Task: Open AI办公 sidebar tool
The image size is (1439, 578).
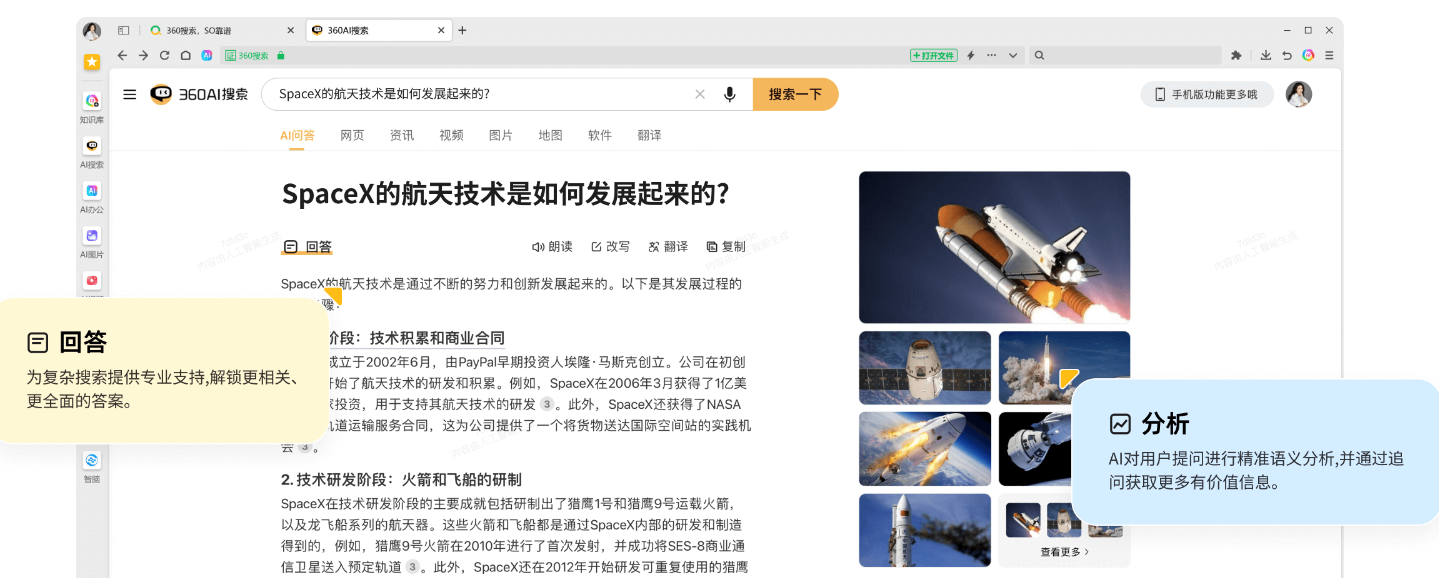Action: click(x=92, y=191)
